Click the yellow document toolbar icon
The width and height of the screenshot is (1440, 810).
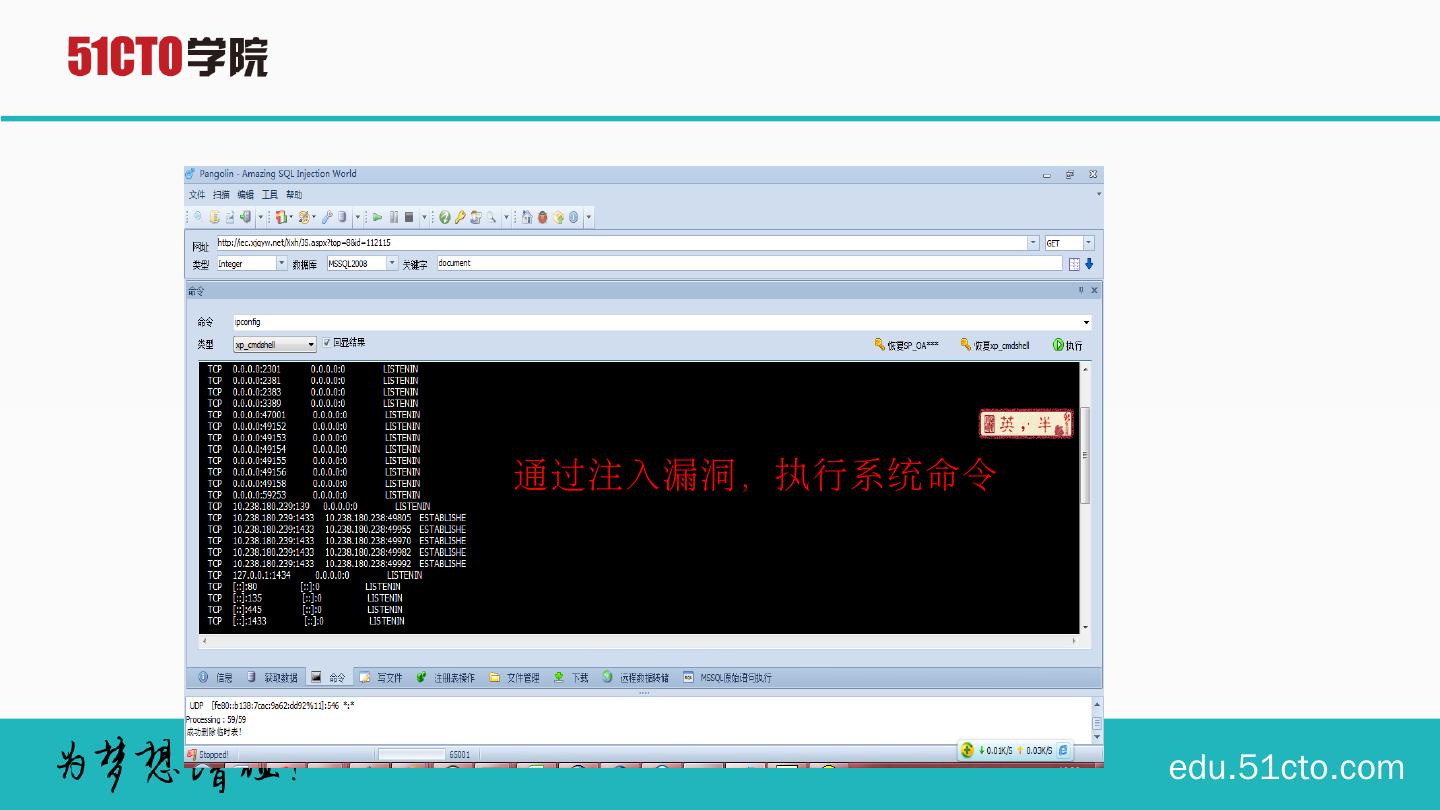tap(214, 217)
